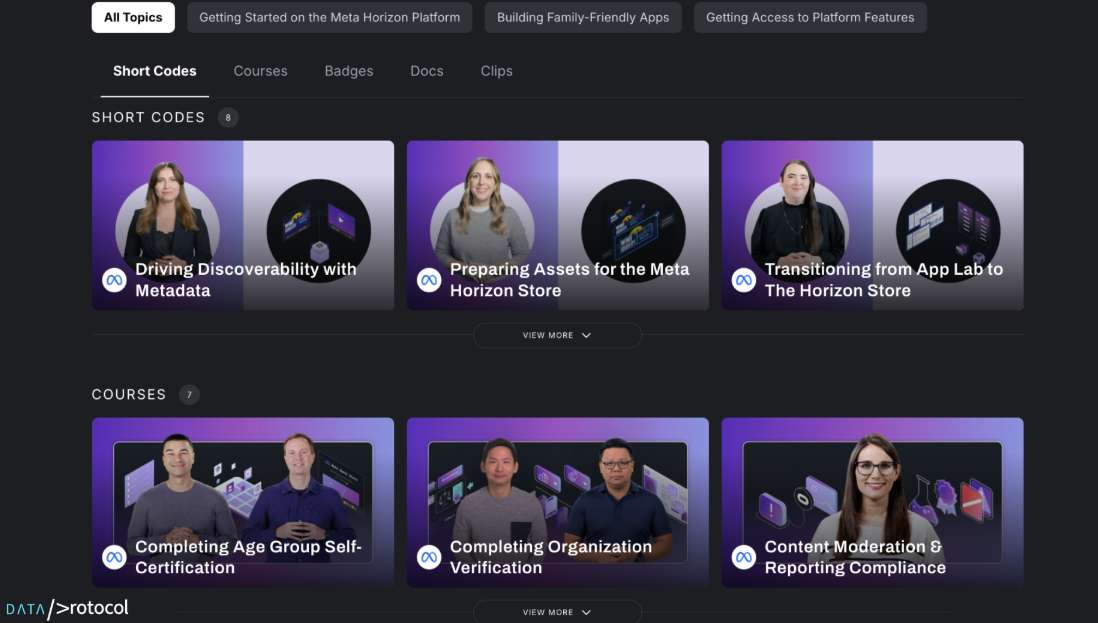Filter by Building Family-Friendly Apps
1098x623 pixels.
(x=583, y=17)
